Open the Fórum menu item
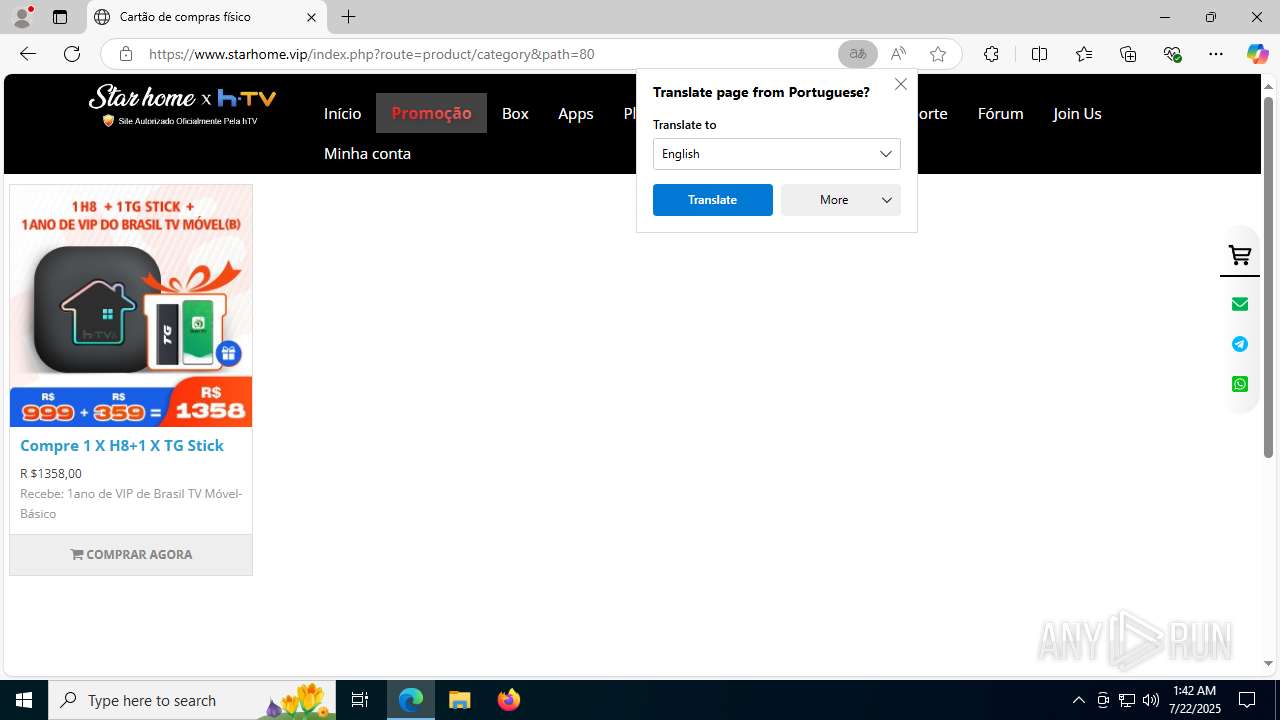Image resolution: width=1280 pixels, height=720 pixels. point(1000,113)
